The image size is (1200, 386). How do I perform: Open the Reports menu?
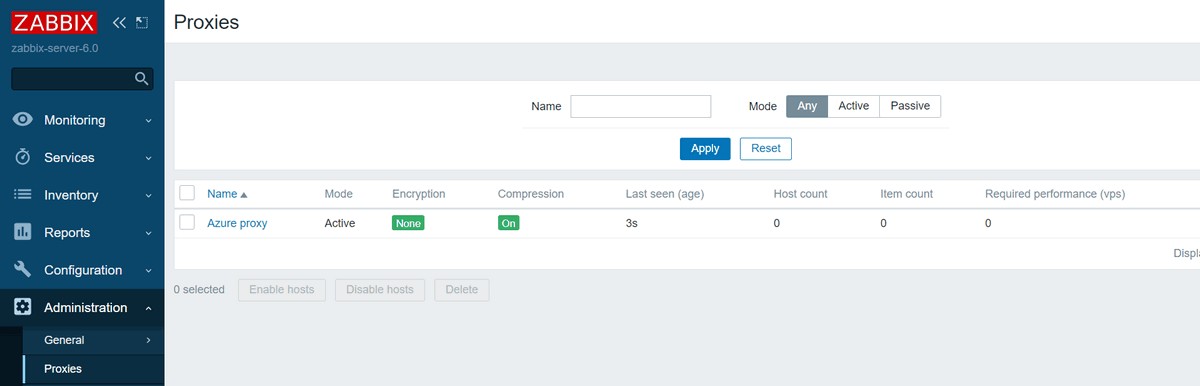coord(82,232)
